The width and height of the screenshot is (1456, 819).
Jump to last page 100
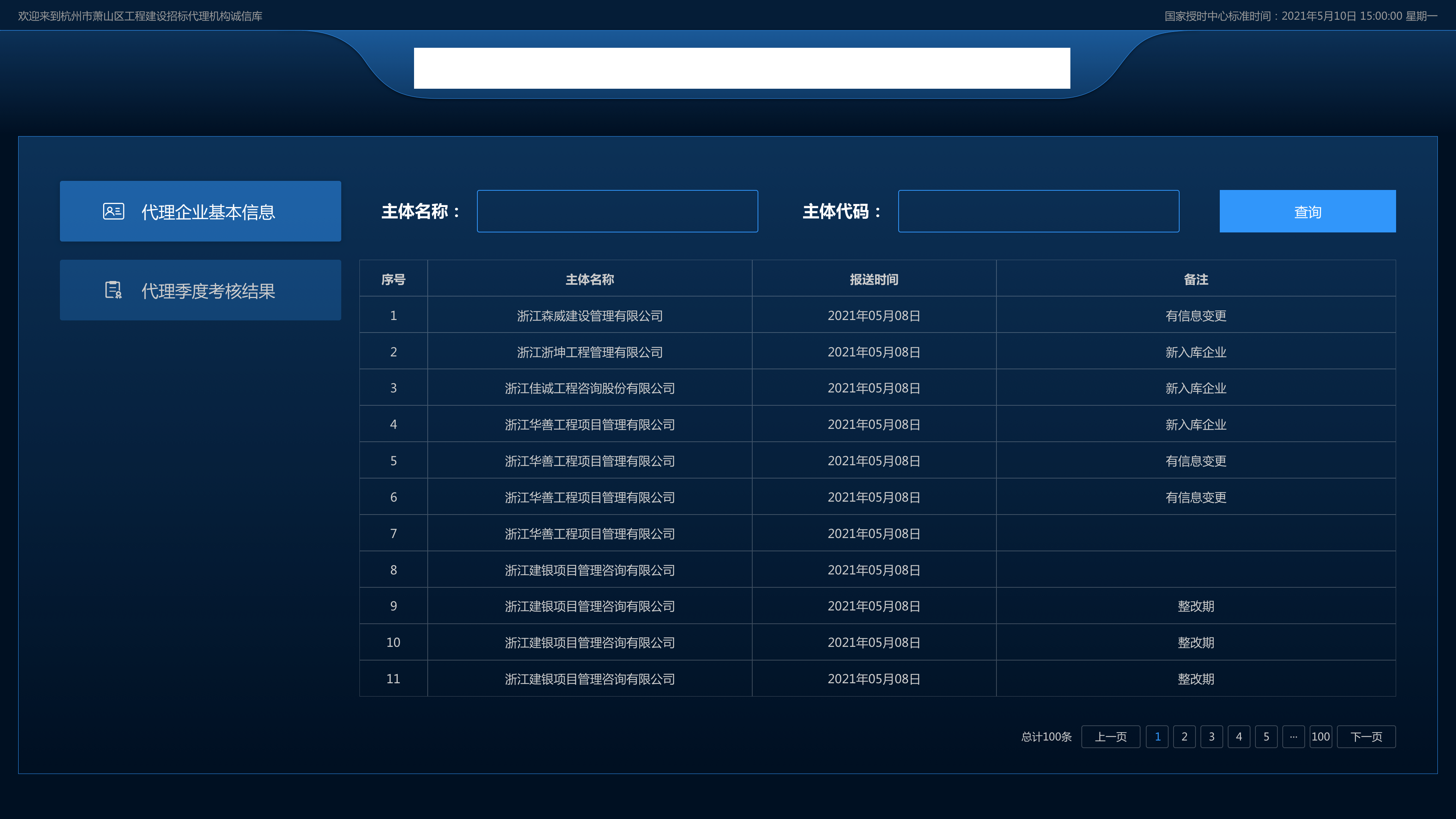click(1320, 736)
